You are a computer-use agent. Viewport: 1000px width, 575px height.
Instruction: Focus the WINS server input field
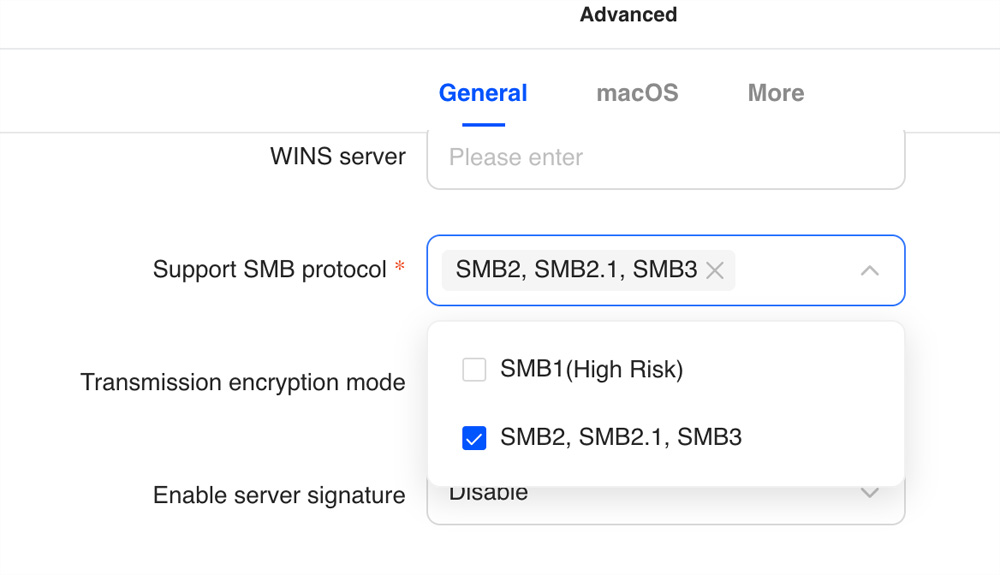pyautogui.click(x=666, y=159)
